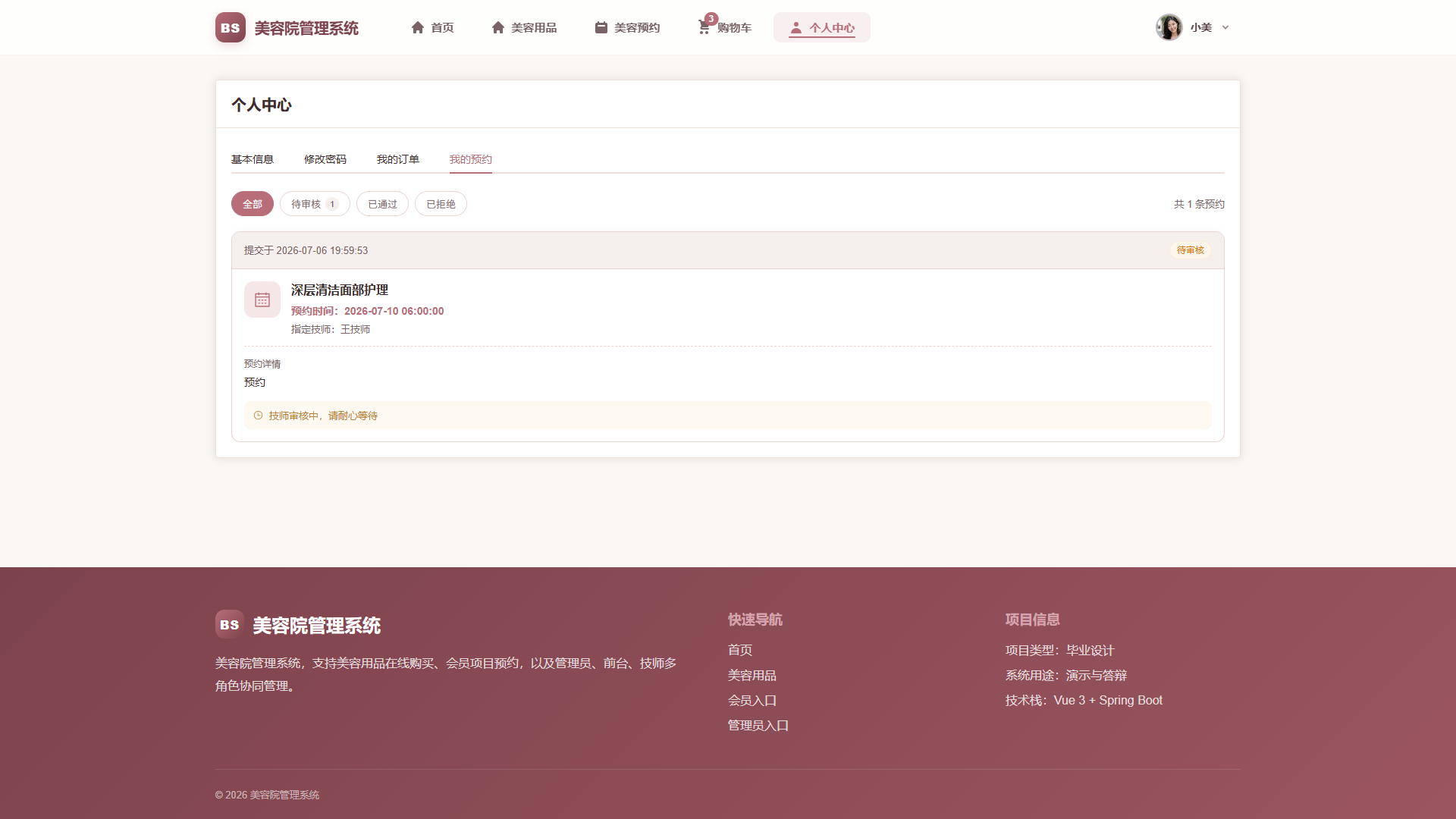Expand the user dropdown chevron next to 小美
This screenshot has height=819, width=1456.
tap(1225, 27)
